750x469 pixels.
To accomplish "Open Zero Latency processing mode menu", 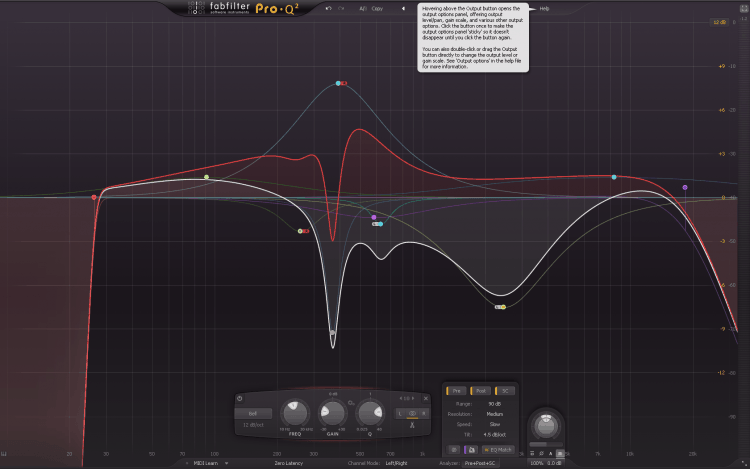I will [288, 463].
